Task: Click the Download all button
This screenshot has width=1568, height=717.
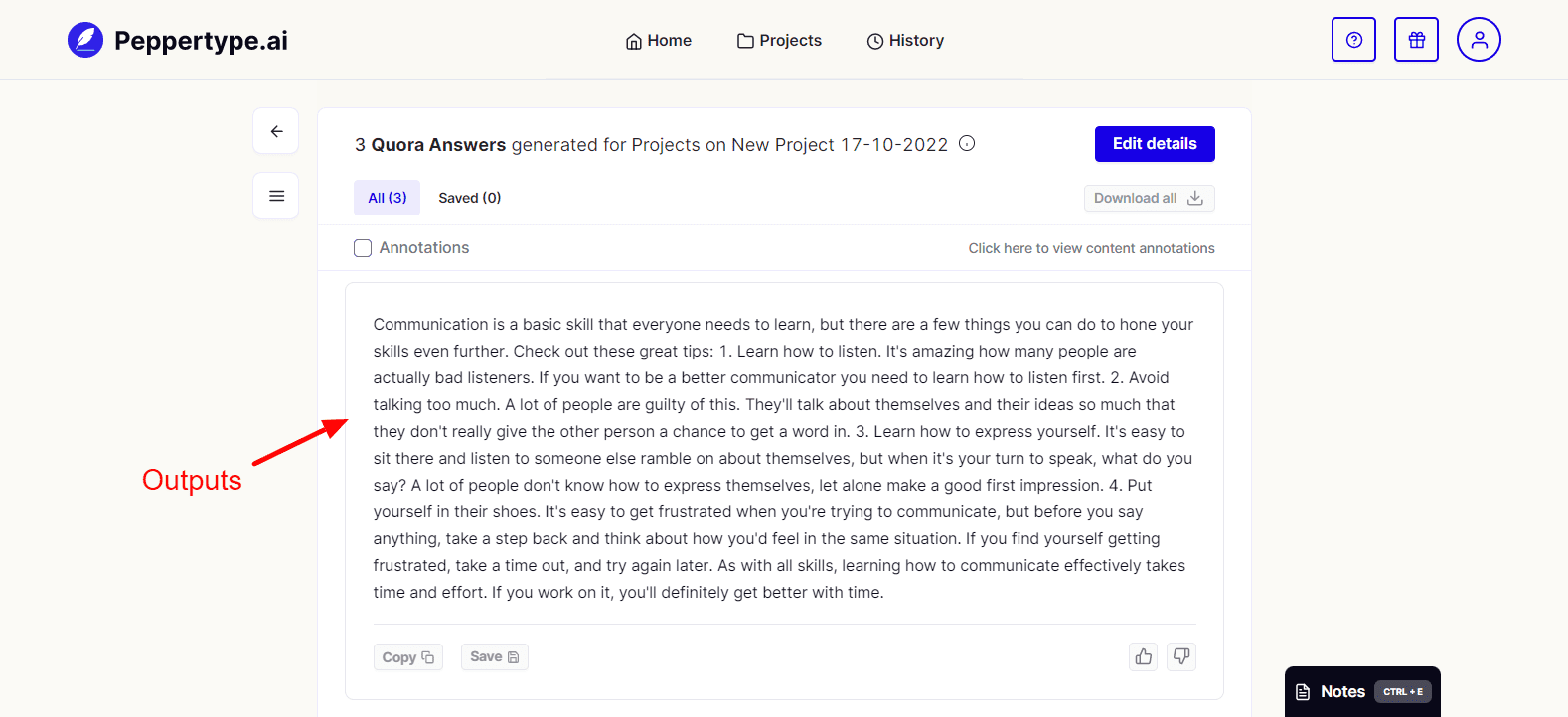Action: click(1149, 198)
